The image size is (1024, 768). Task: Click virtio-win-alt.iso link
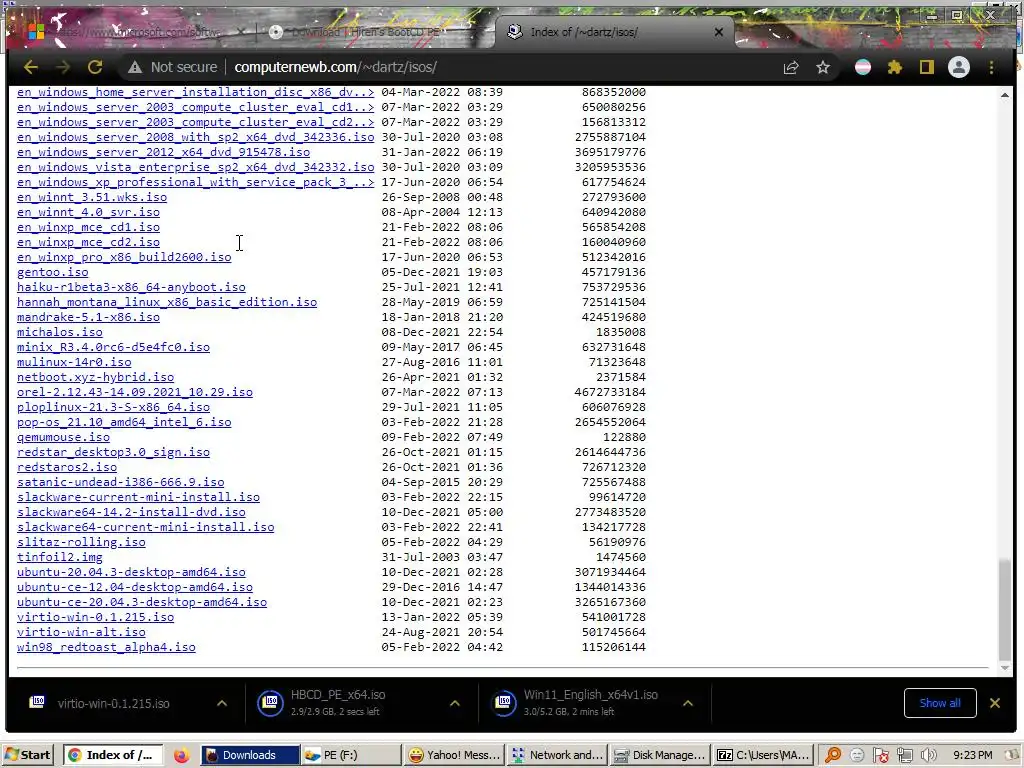[81, 633]
